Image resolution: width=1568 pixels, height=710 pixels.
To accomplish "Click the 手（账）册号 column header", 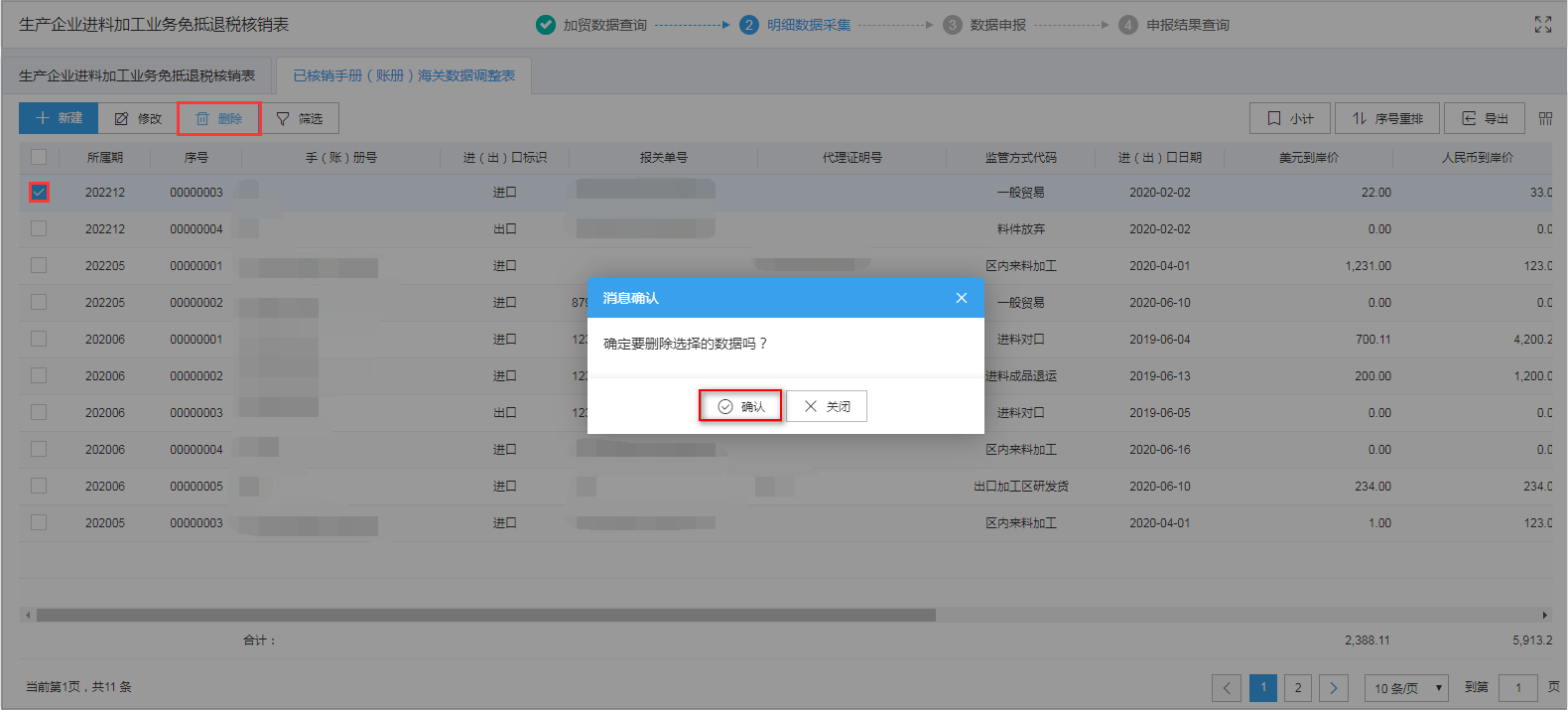I will (x=341, y=157).
